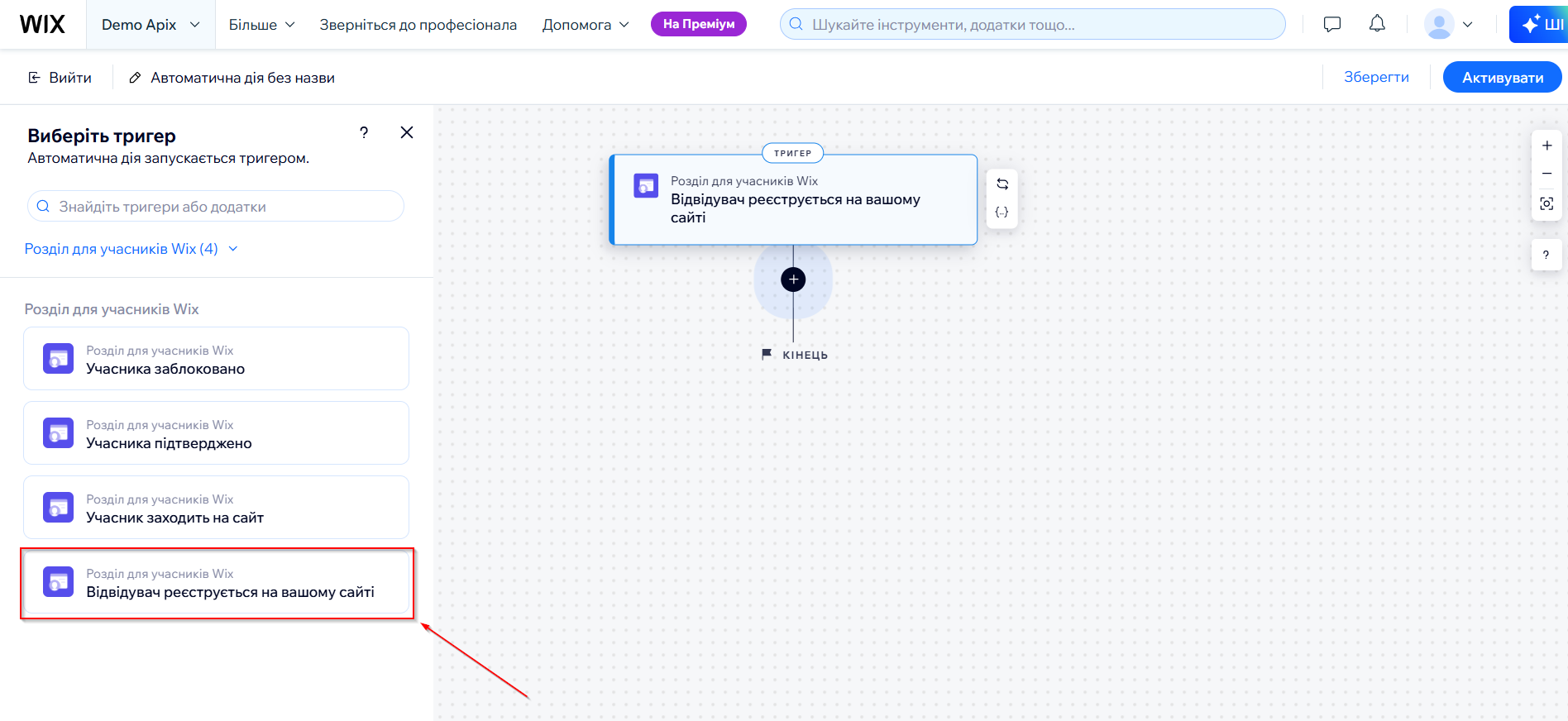Click the WIX logo
Screen dimensions: 1568x721
click(x=42, y=24)
